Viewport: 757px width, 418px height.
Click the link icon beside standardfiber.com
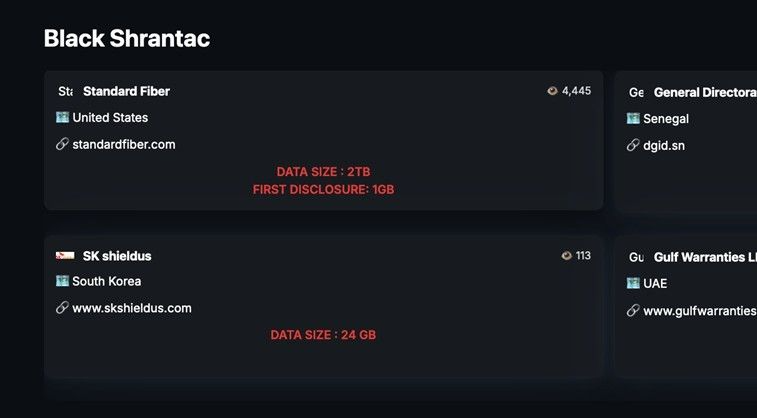click(62, 144)
